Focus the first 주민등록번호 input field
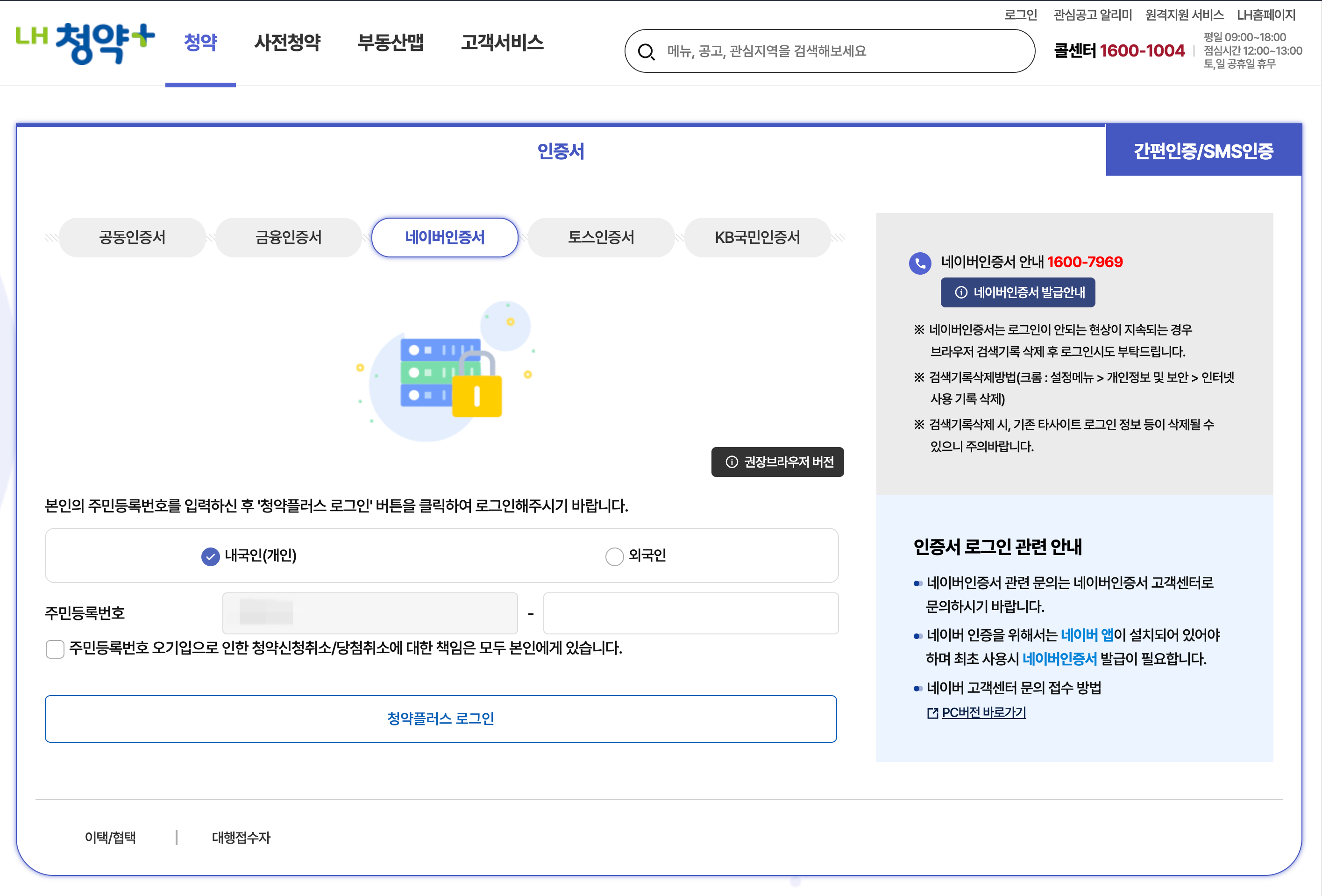 pyautogui.click(x=370, y=613)
